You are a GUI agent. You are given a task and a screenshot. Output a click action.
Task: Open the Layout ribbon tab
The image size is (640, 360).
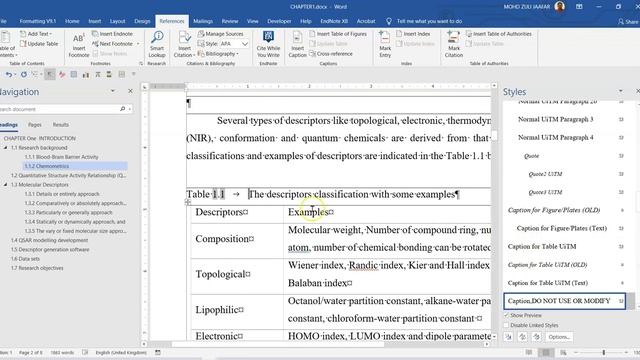coord(117,21)
